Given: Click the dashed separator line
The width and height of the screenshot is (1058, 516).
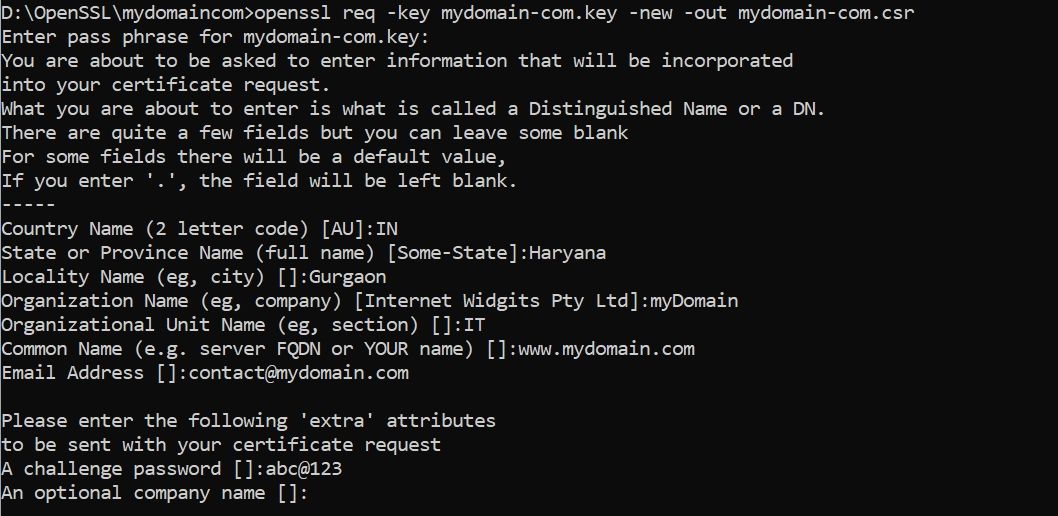Looking at the screenshot, I should click(x=28, y=204).
